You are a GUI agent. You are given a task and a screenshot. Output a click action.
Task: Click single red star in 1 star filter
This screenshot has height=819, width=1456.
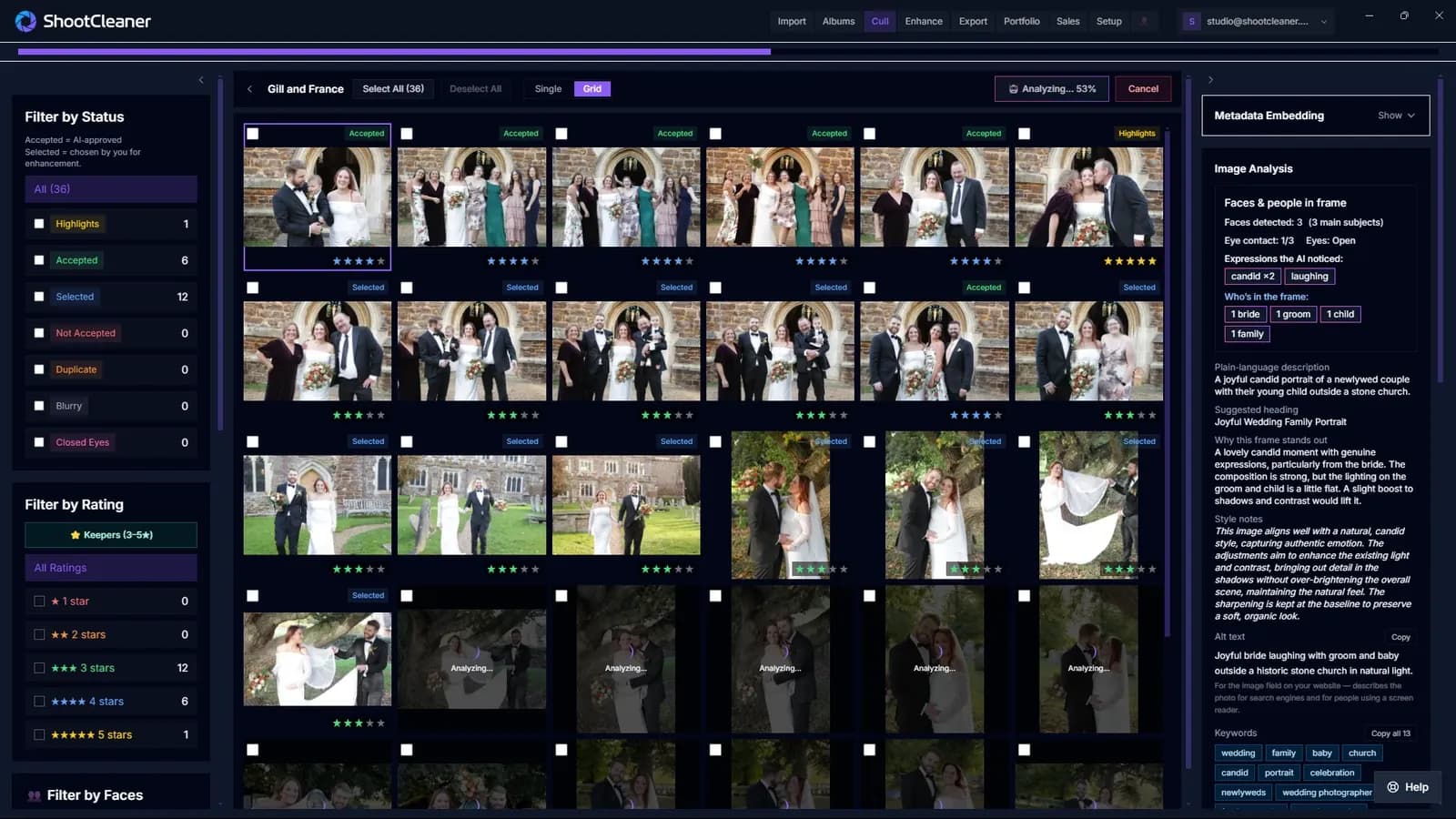pos(55,602)
